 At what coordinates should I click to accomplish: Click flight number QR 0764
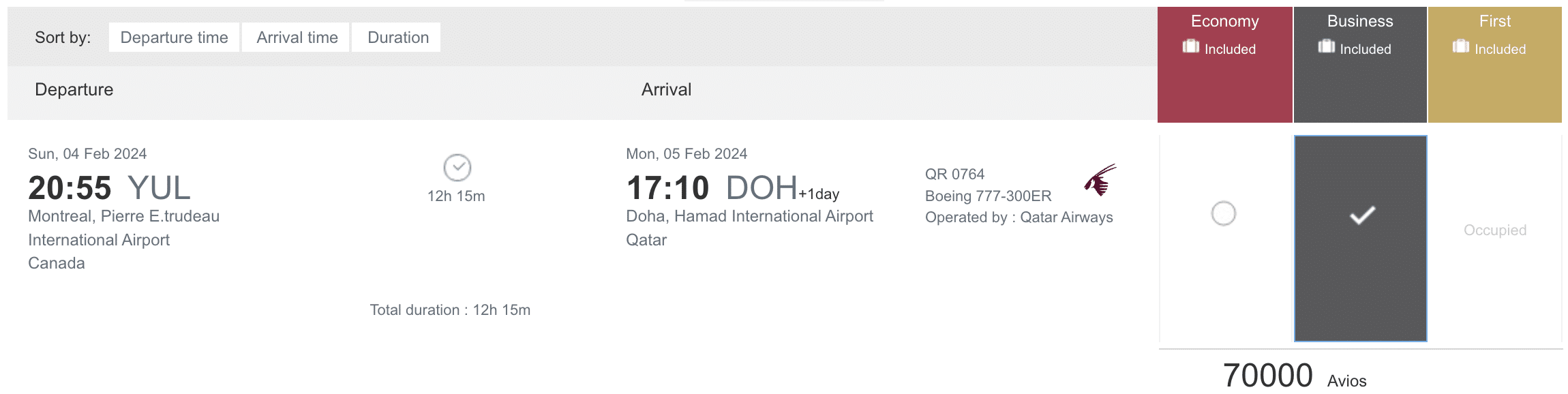click(x=954, y=175)
